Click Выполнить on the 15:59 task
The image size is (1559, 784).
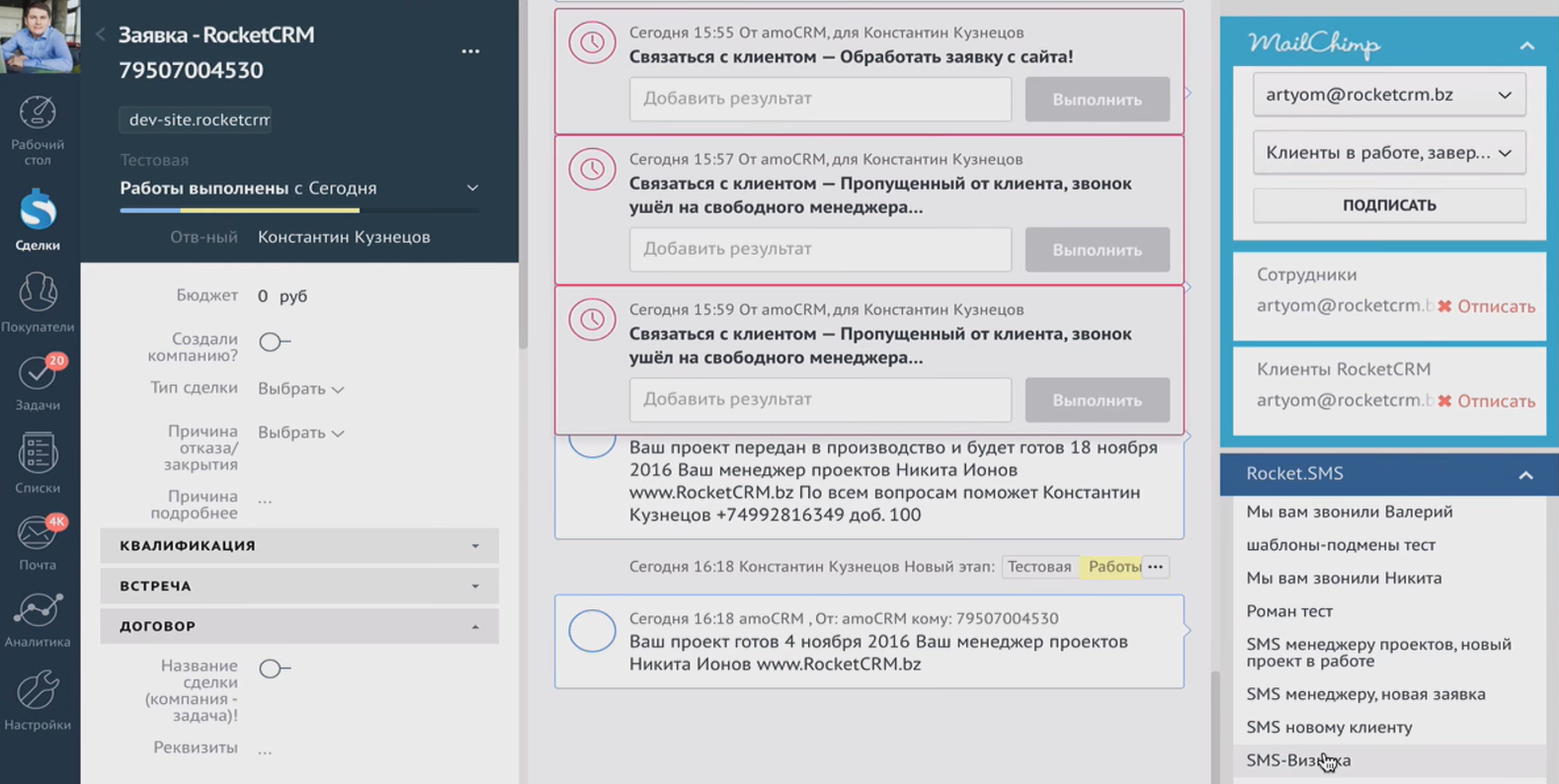(1097, 400)
